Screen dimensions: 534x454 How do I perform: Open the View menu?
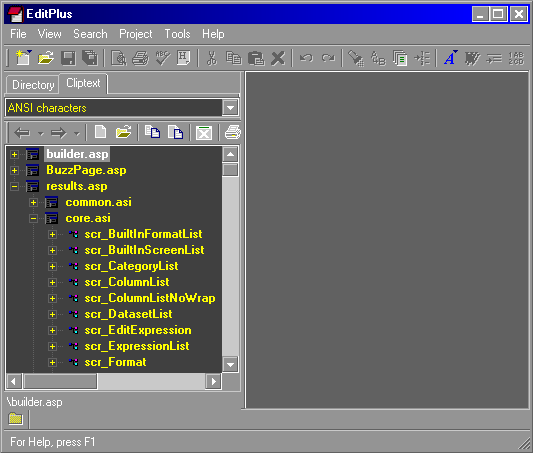click(x=49, y=34)
